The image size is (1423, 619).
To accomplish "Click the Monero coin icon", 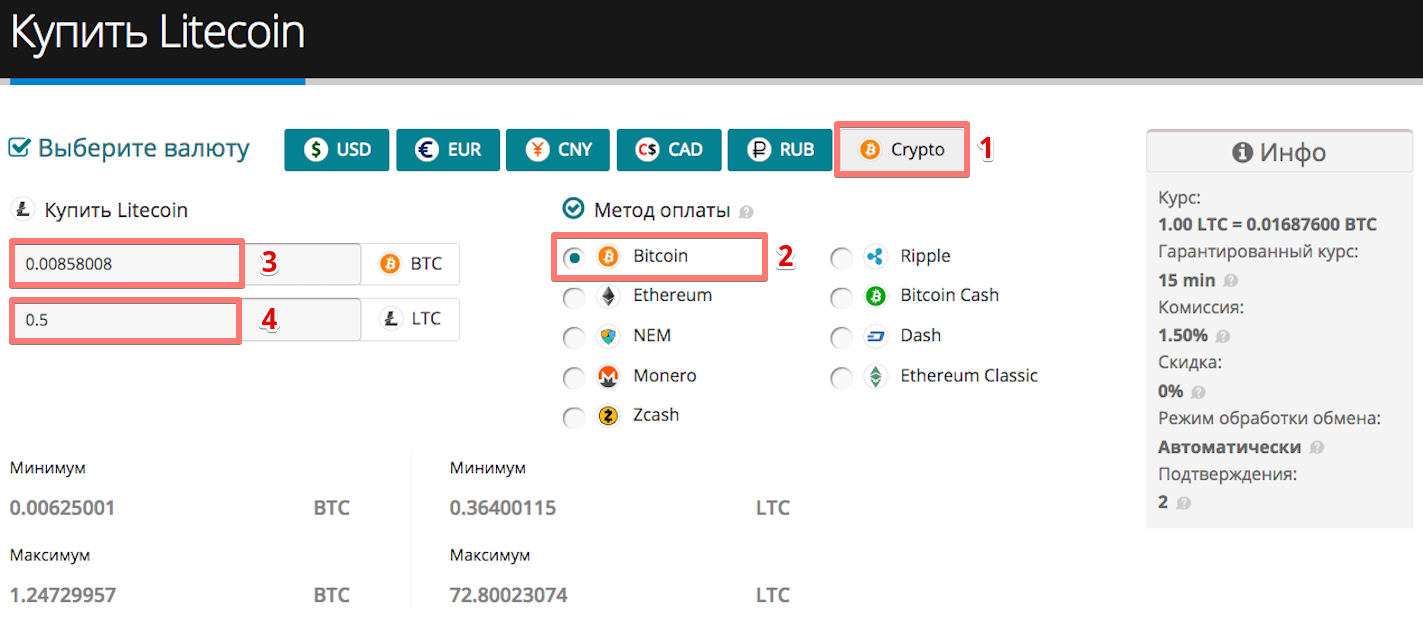I will pos(608,376).
